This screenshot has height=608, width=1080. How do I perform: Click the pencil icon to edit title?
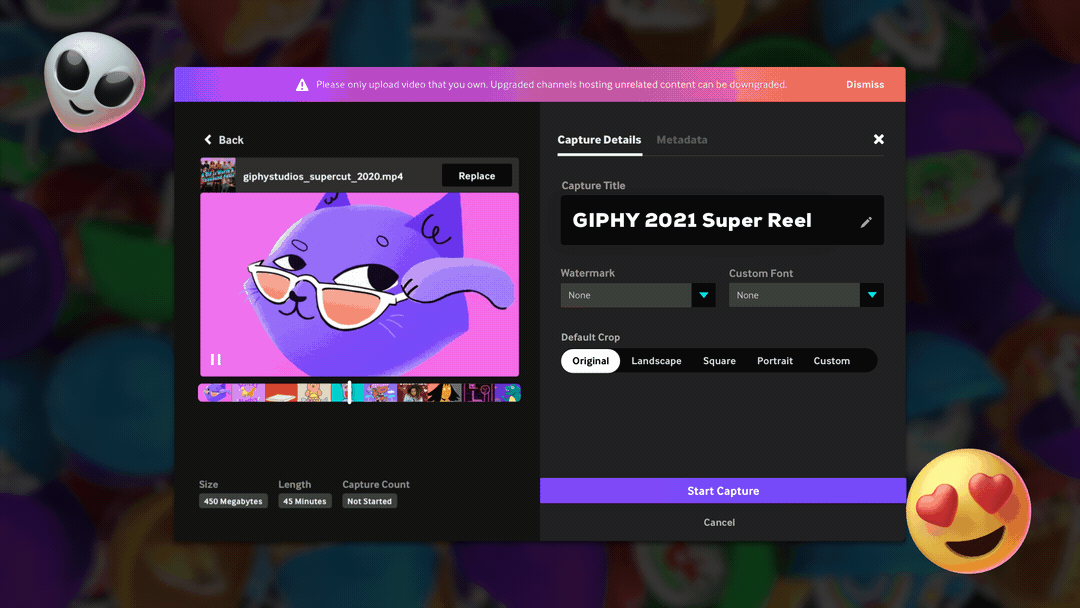[866, 222]
